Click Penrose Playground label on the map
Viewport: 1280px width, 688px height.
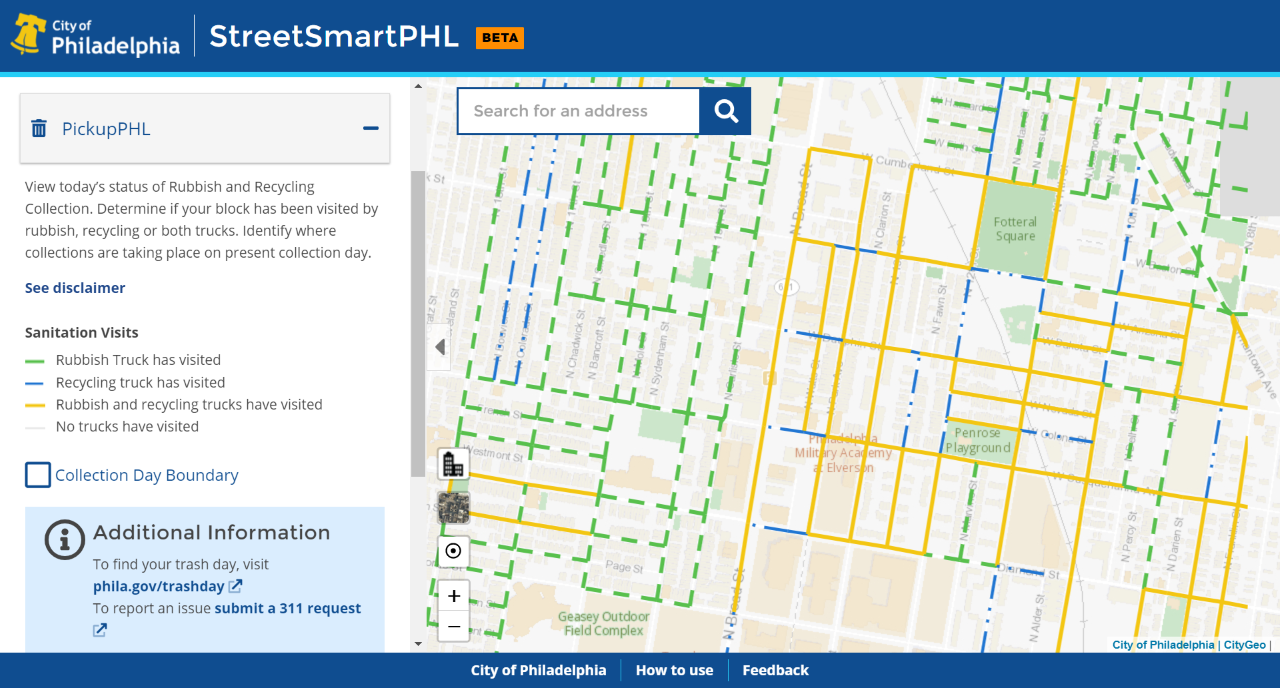tap(978, 440)
